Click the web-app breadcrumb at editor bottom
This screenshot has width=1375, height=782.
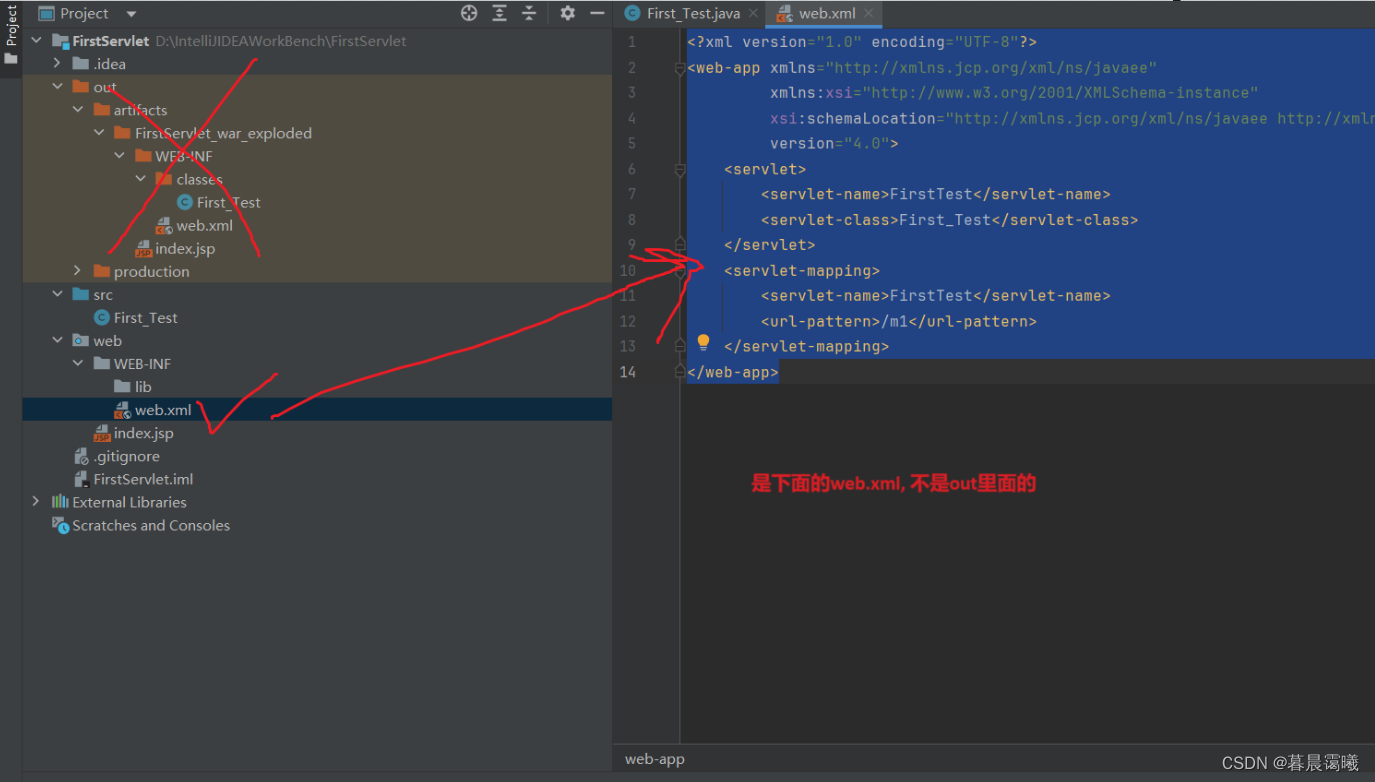tap(655, 759)
